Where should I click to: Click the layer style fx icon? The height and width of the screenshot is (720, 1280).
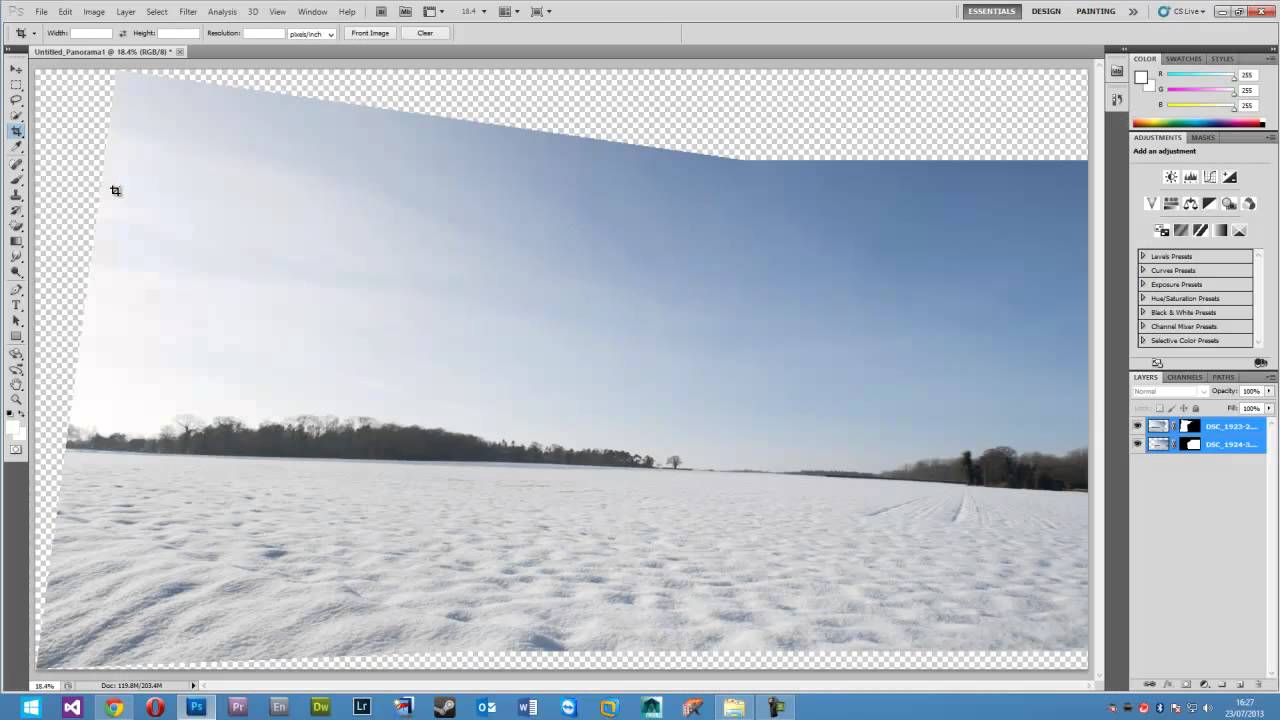point(1168,684)
